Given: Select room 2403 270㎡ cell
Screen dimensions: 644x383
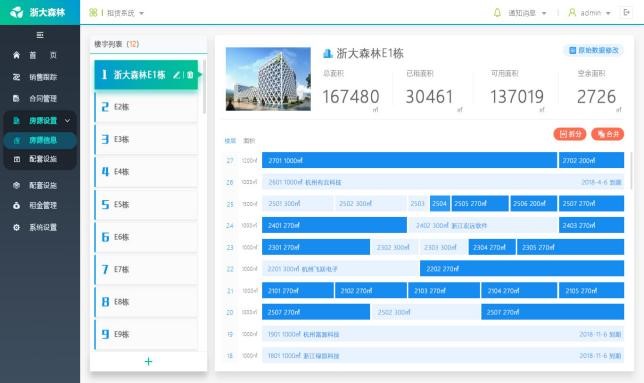Looking at the screenshot, I should point(591,225).
